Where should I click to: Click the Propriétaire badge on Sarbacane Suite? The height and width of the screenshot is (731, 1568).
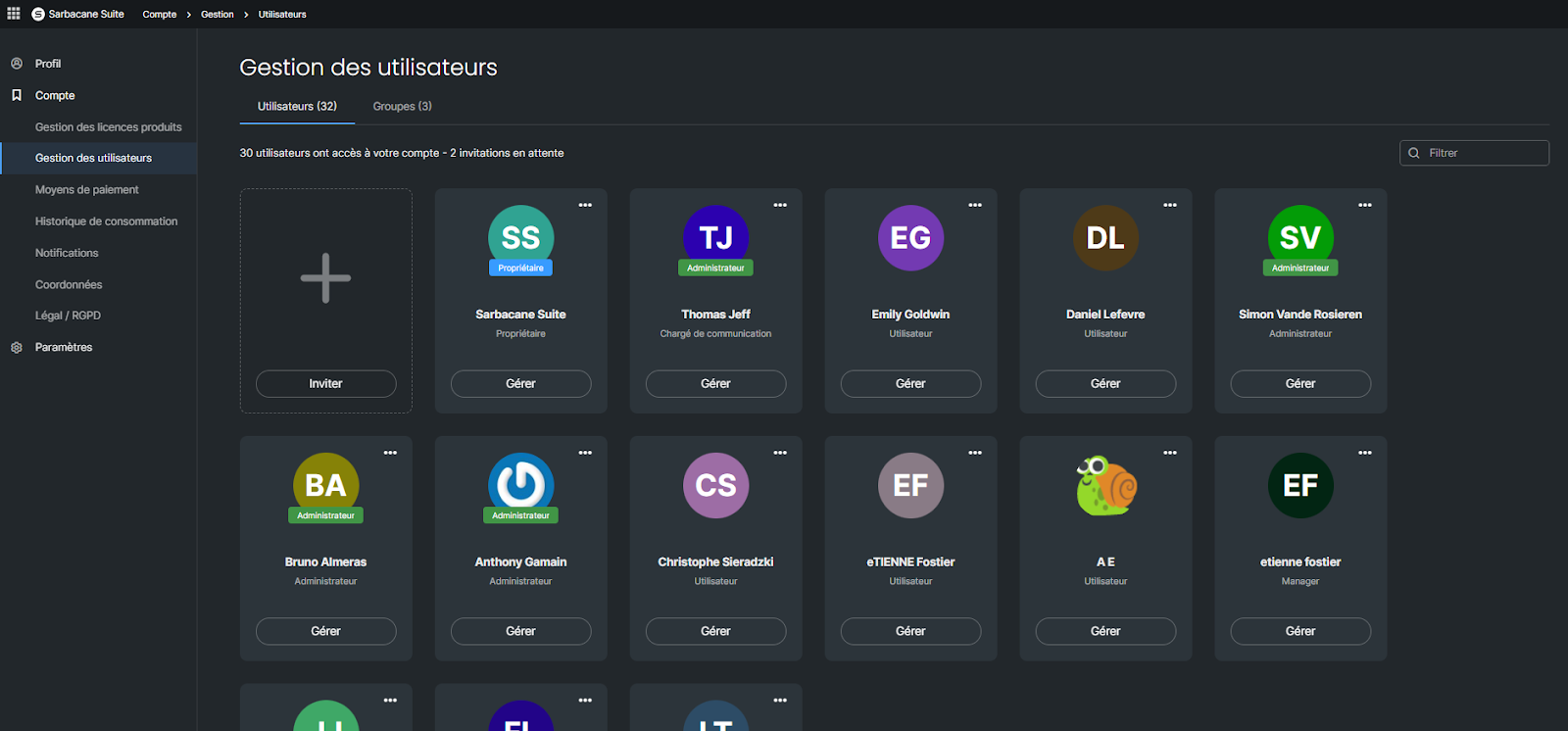point(520,268)
